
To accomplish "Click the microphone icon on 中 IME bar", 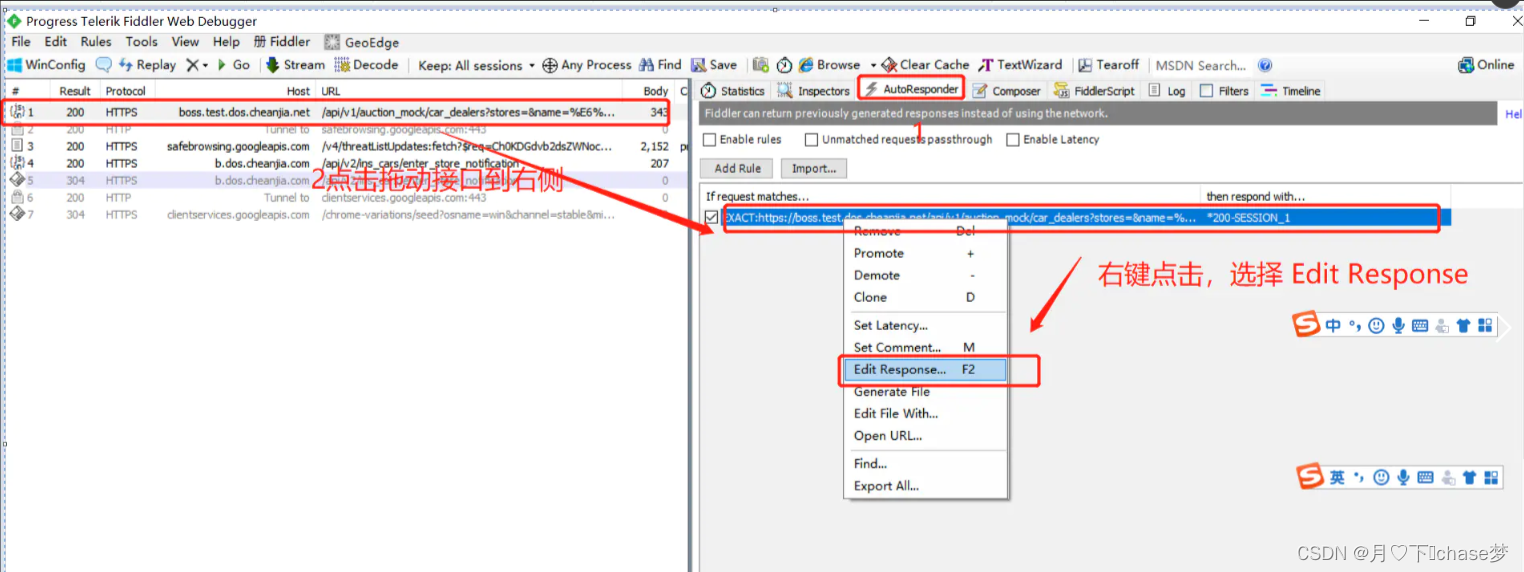I will tap(1399, 326).
